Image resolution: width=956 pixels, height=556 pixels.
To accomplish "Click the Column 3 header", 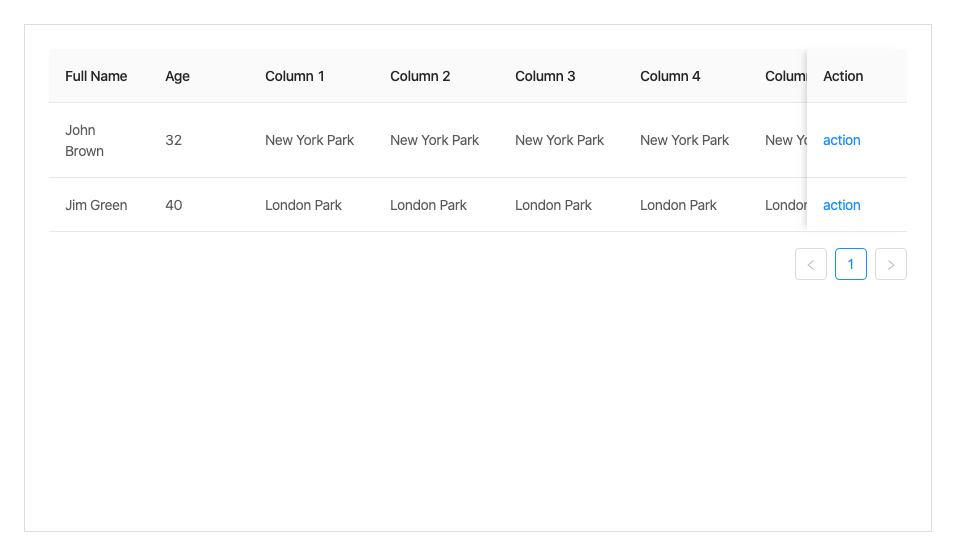I will (545, 76).
